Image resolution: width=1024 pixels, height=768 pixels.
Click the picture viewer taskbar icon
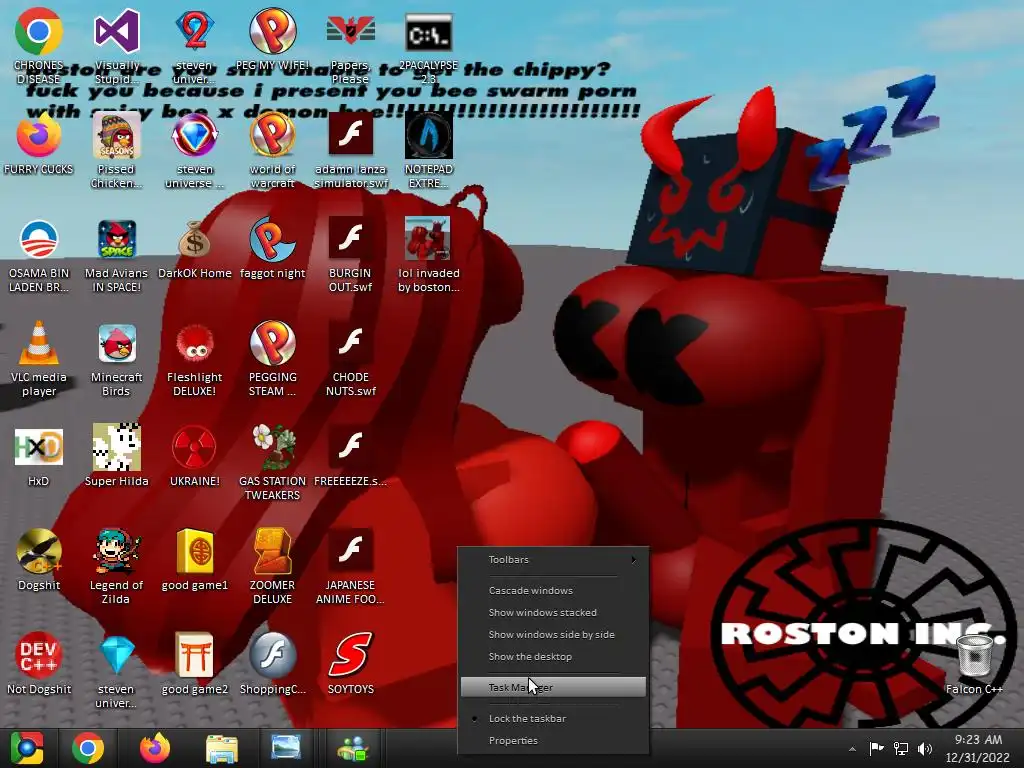point(286,748)
